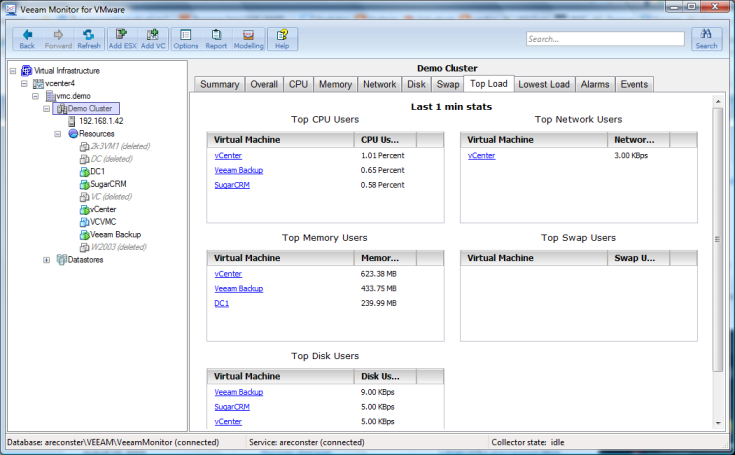735x455 pixels.
Task: Click the Add VC toolbar icon
Action: [153, 39]
